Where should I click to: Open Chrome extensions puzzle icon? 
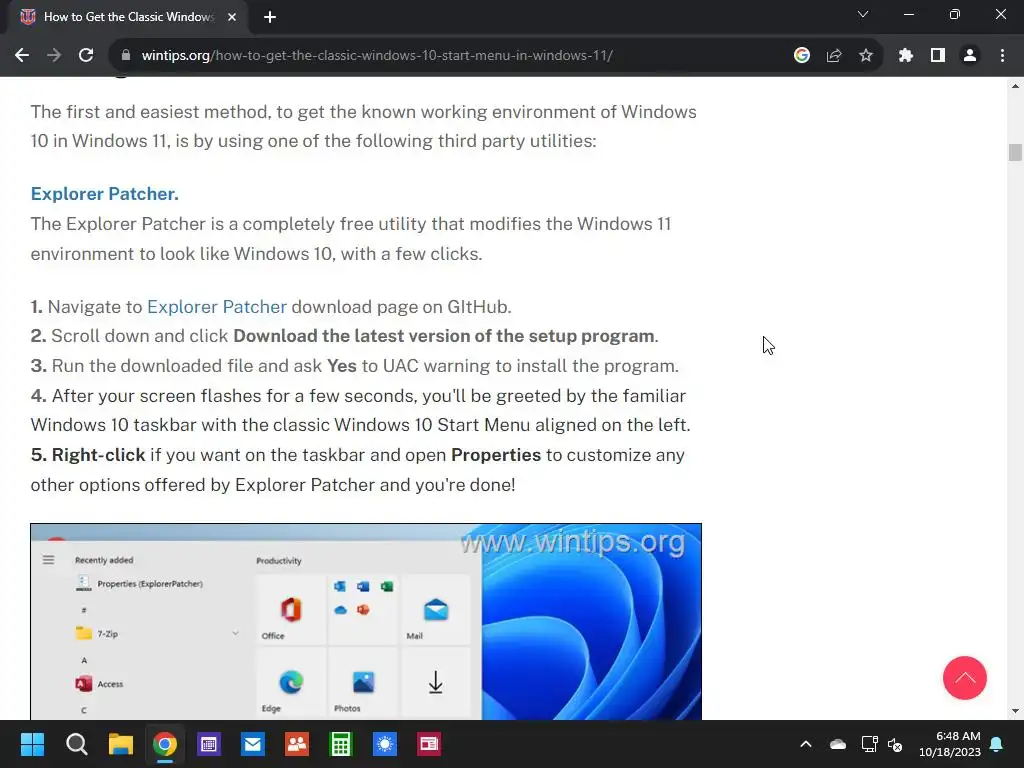(905, 56)
